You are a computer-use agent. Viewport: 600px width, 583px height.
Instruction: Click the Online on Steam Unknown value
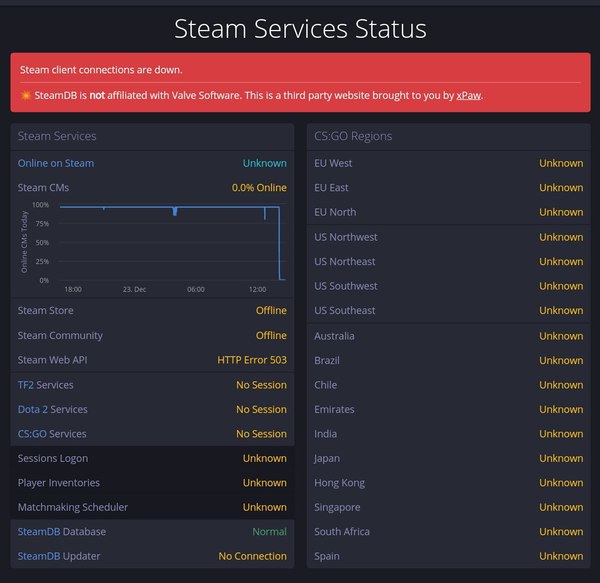[x=265, y=163]
